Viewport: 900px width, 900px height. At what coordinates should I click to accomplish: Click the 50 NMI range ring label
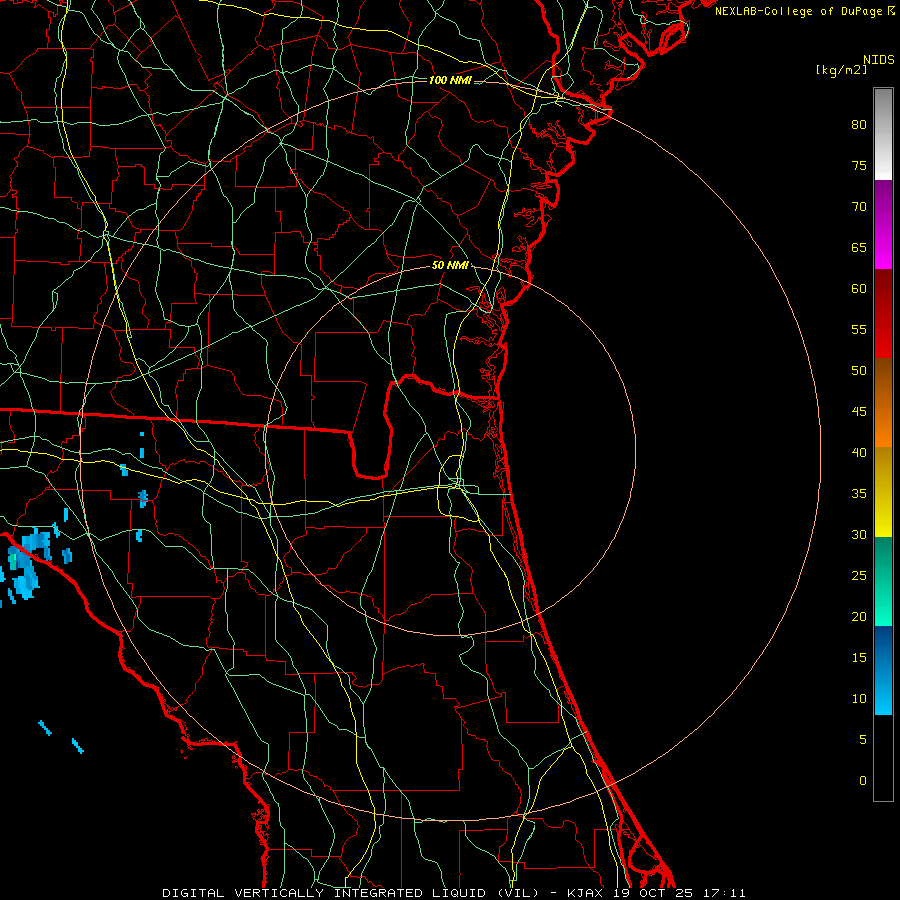450,266
